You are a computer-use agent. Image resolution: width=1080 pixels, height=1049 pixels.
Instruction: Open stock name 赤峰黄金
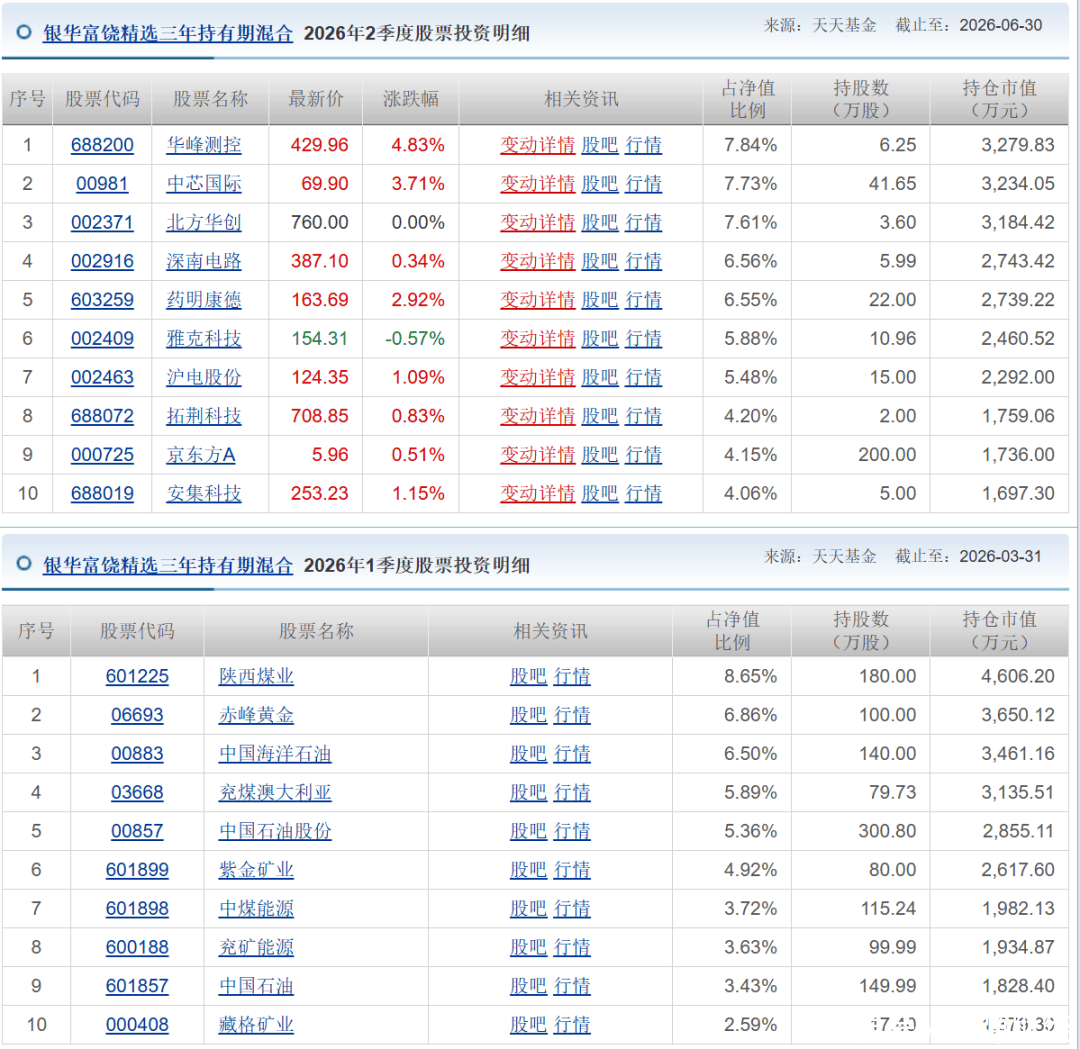256,715
